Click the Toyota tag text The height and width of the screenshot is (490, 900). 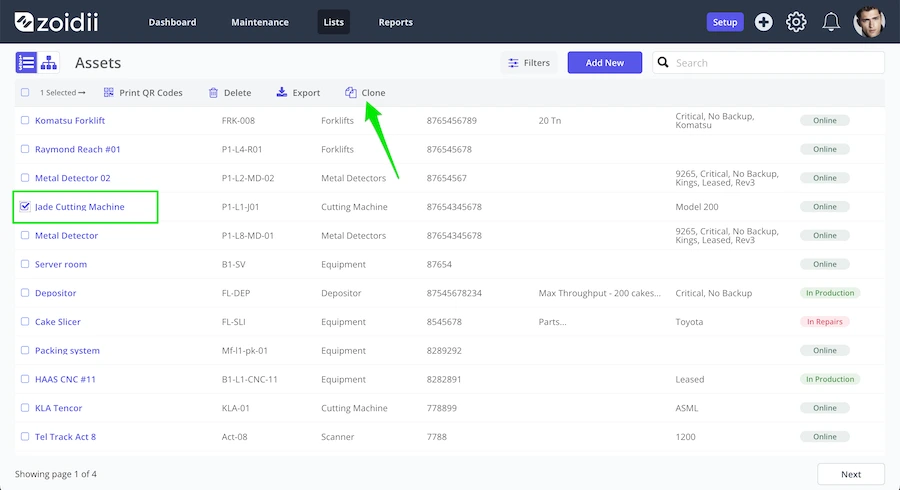point(689,322)
